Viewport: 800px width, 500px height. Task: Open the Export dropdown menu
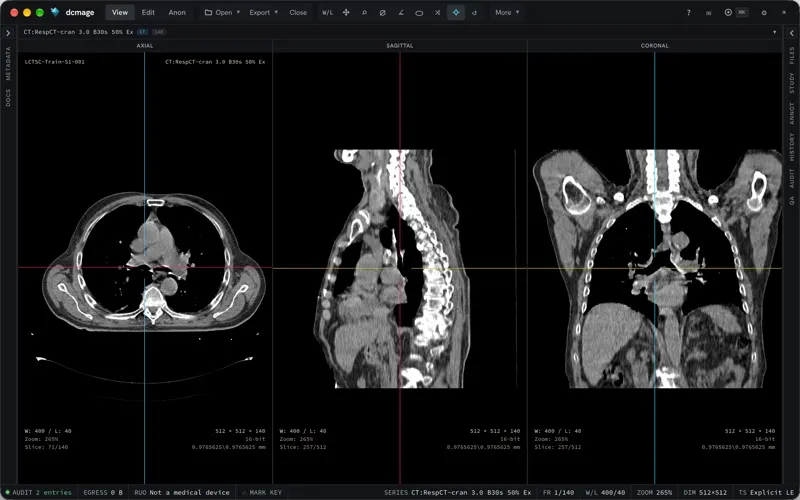(263, 12)
